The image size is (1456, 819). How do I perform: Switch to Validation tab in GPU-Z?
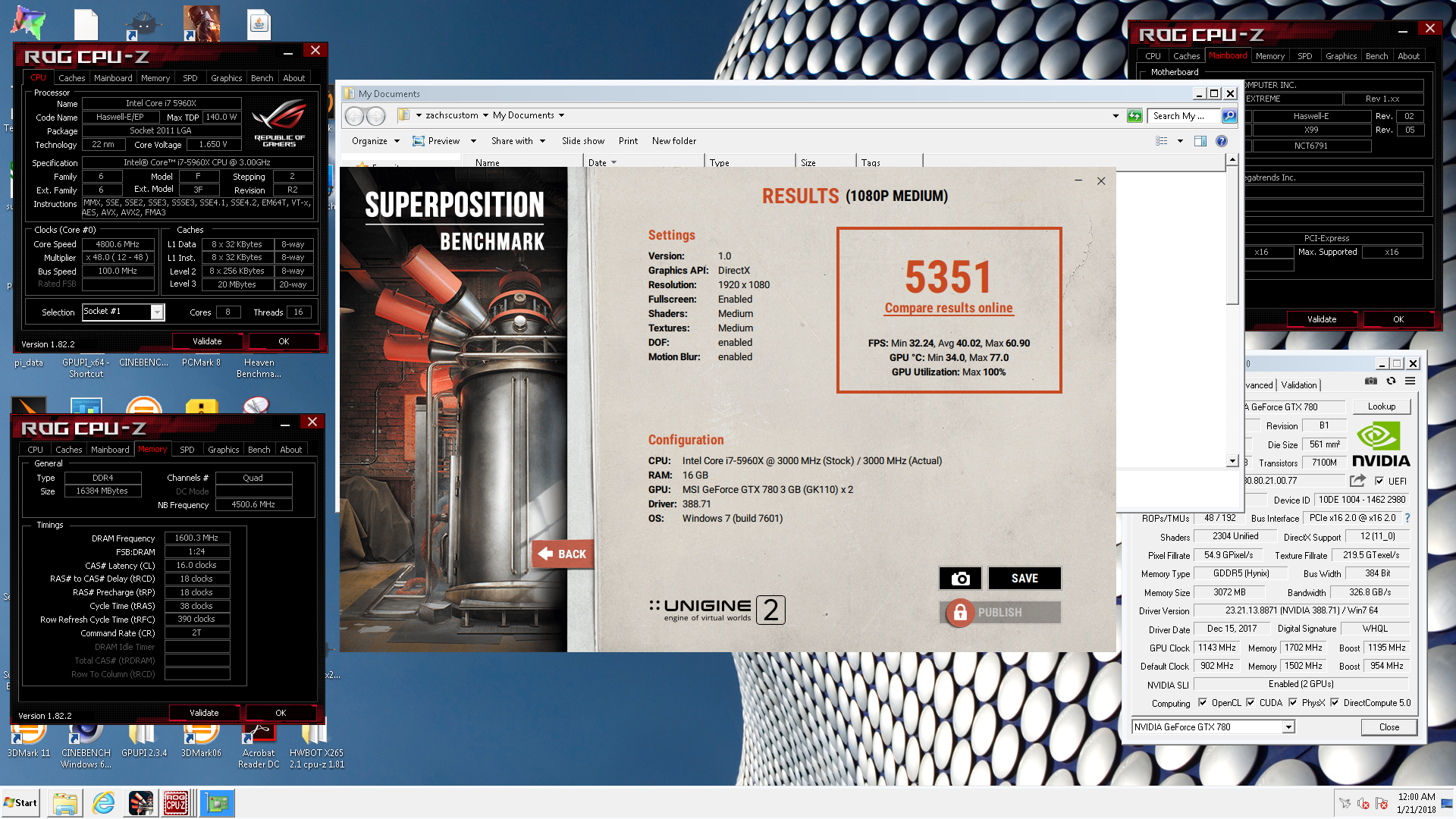(x=1299, y=385)
